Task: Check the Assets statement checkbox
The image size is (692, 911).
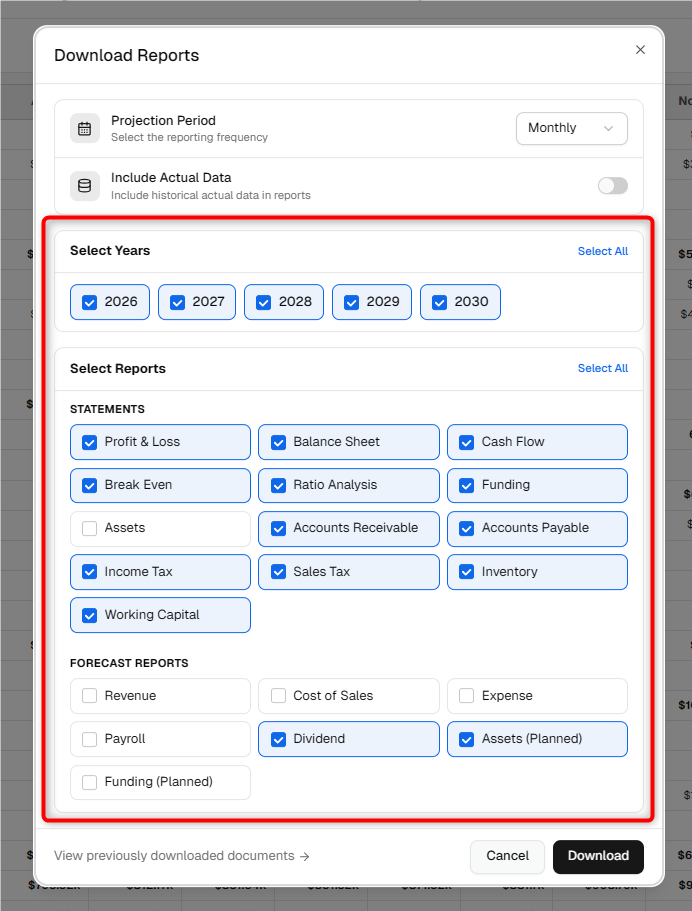Action: [89, 528]
